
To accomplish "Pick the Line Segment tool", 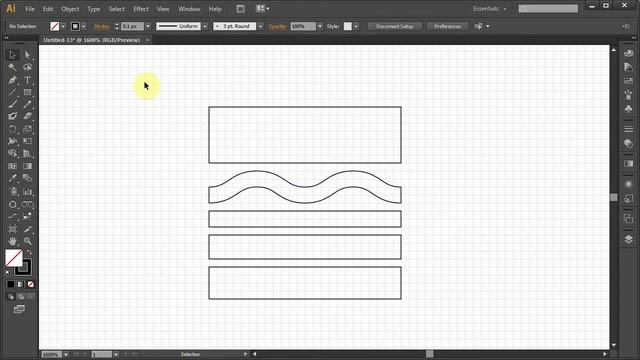I will pyautogui.click(x=12, y=92).
